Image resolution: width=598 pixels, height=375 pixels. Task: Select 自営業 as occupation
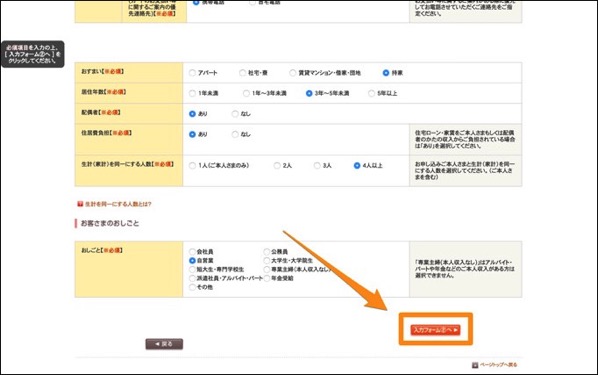[x=192, y=261]
